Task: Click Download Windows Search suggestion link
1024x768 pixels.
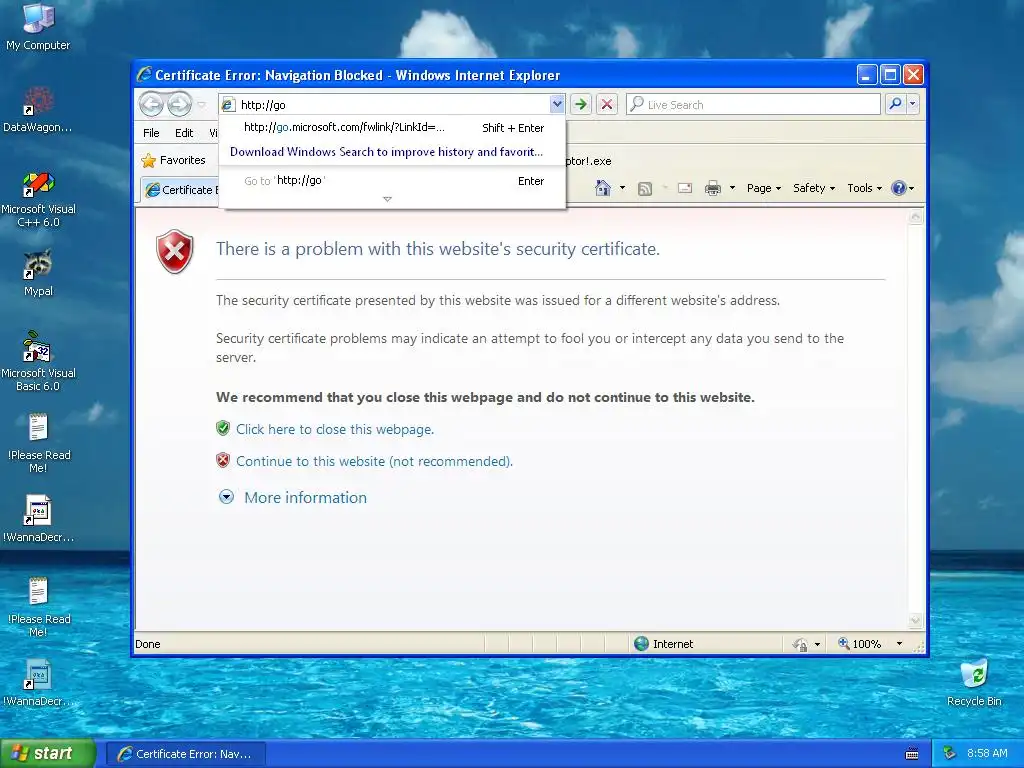Action: coord(386,152)
